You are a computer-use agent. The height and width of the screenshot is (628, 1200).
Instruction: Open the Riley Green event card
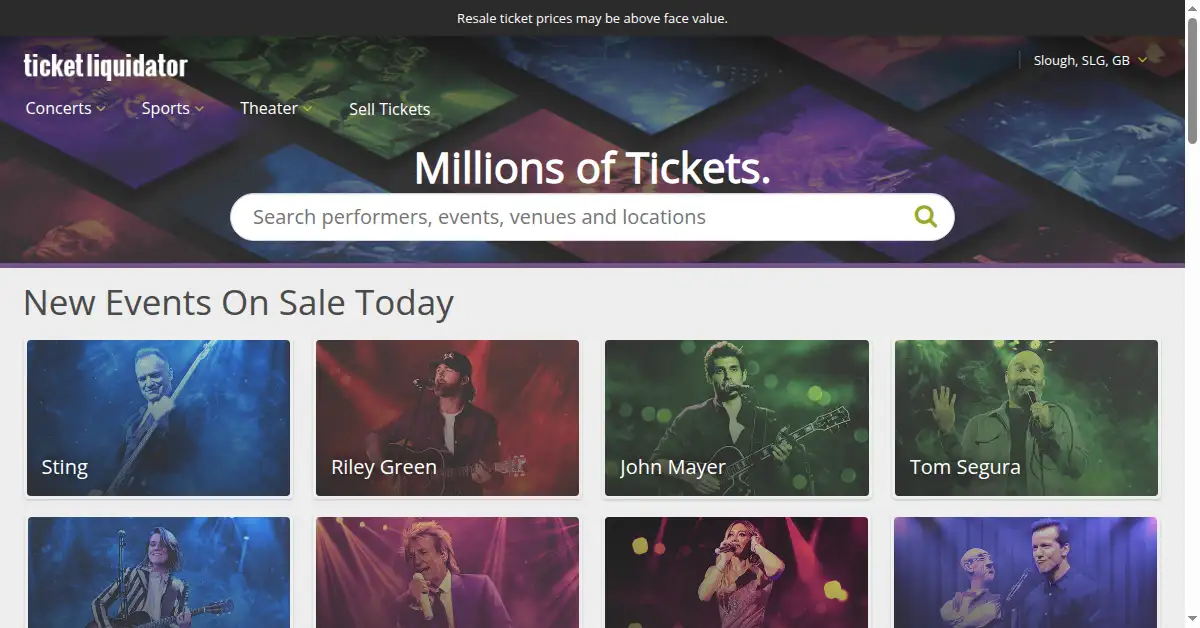[447, 418]
